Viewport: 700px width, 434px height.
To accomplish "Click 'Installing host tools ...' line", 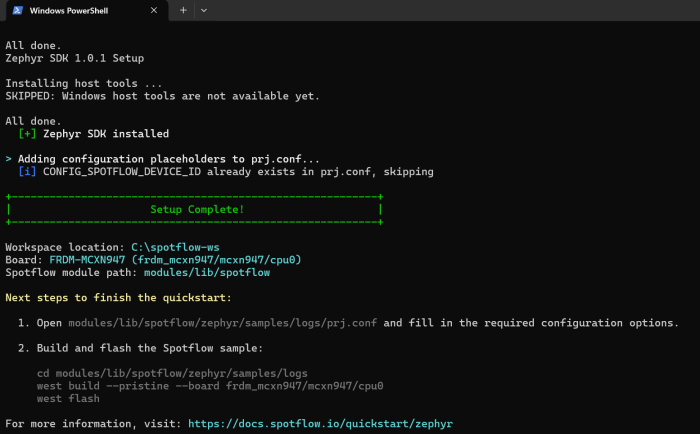I will tap(83, 83).
